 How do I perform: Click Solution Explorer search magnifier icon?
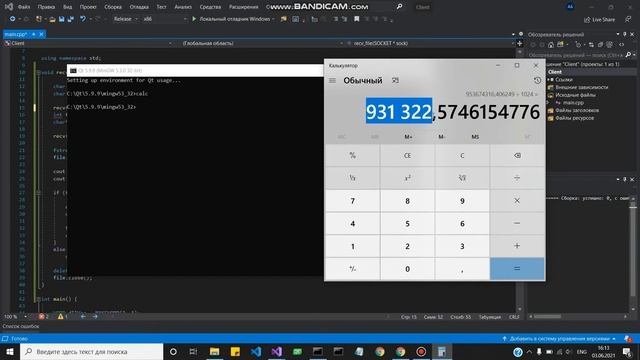(628, 55)
